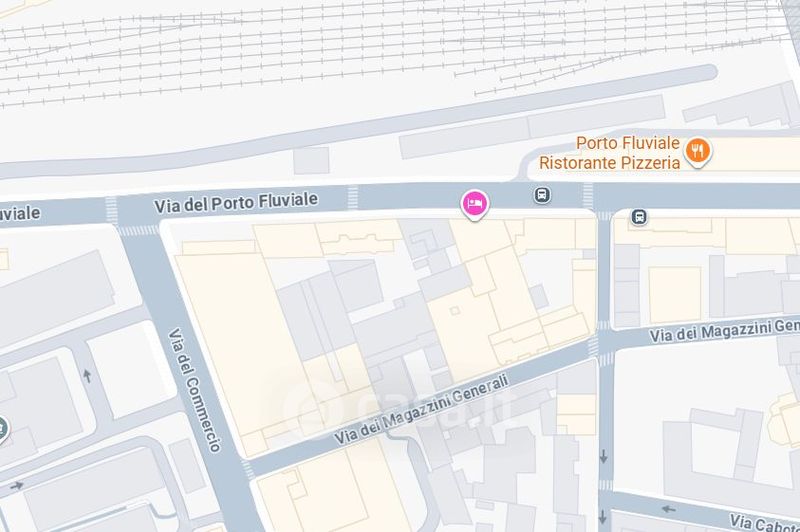Click the left-pointing arrow near Via Cabot label

click(668, 509)
